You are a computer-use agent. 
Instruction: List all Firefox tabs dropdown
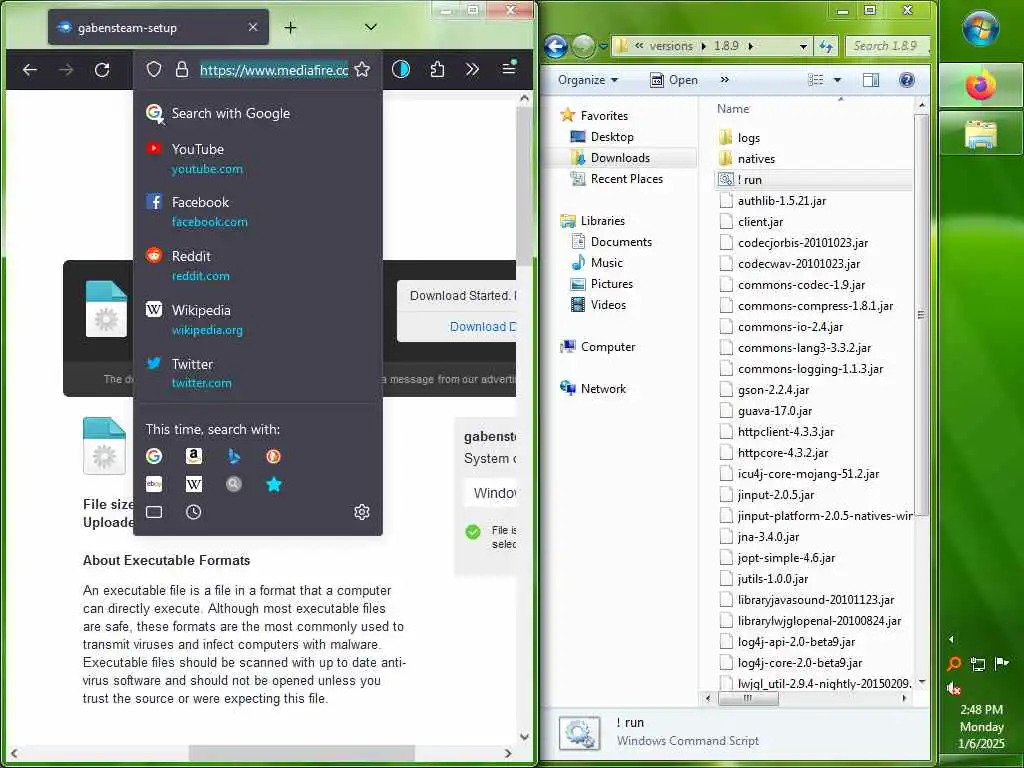(x=370, y=27)
